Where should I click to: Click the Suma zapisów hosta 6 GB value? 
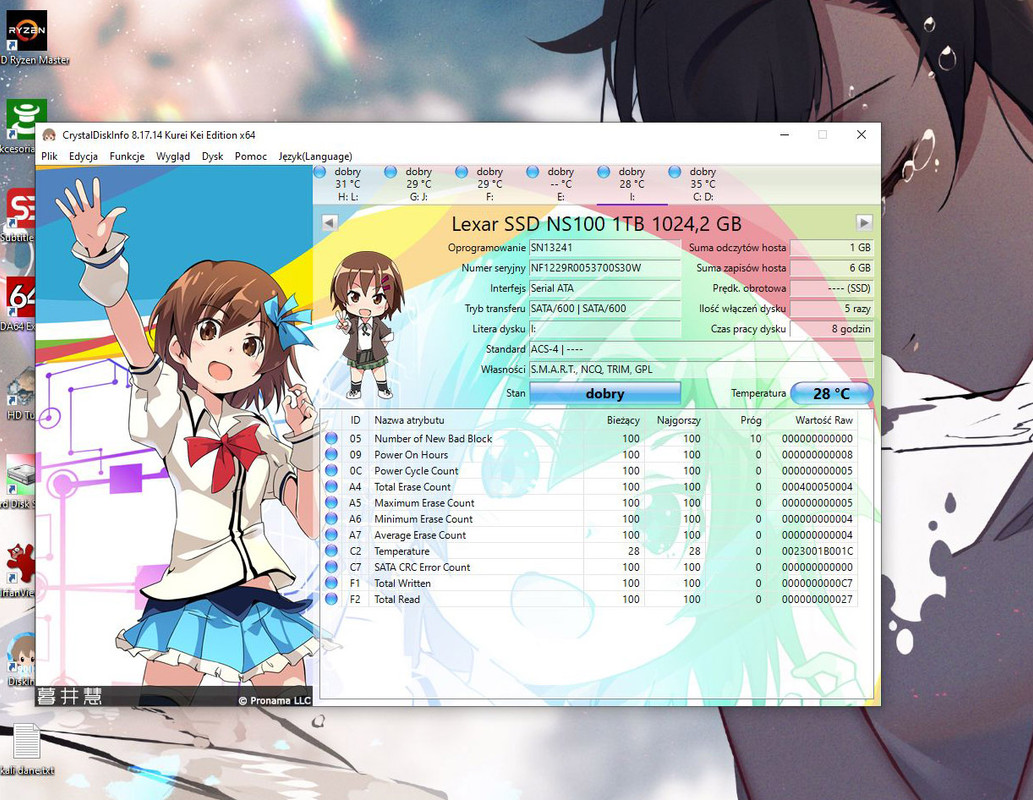point(831,268)
